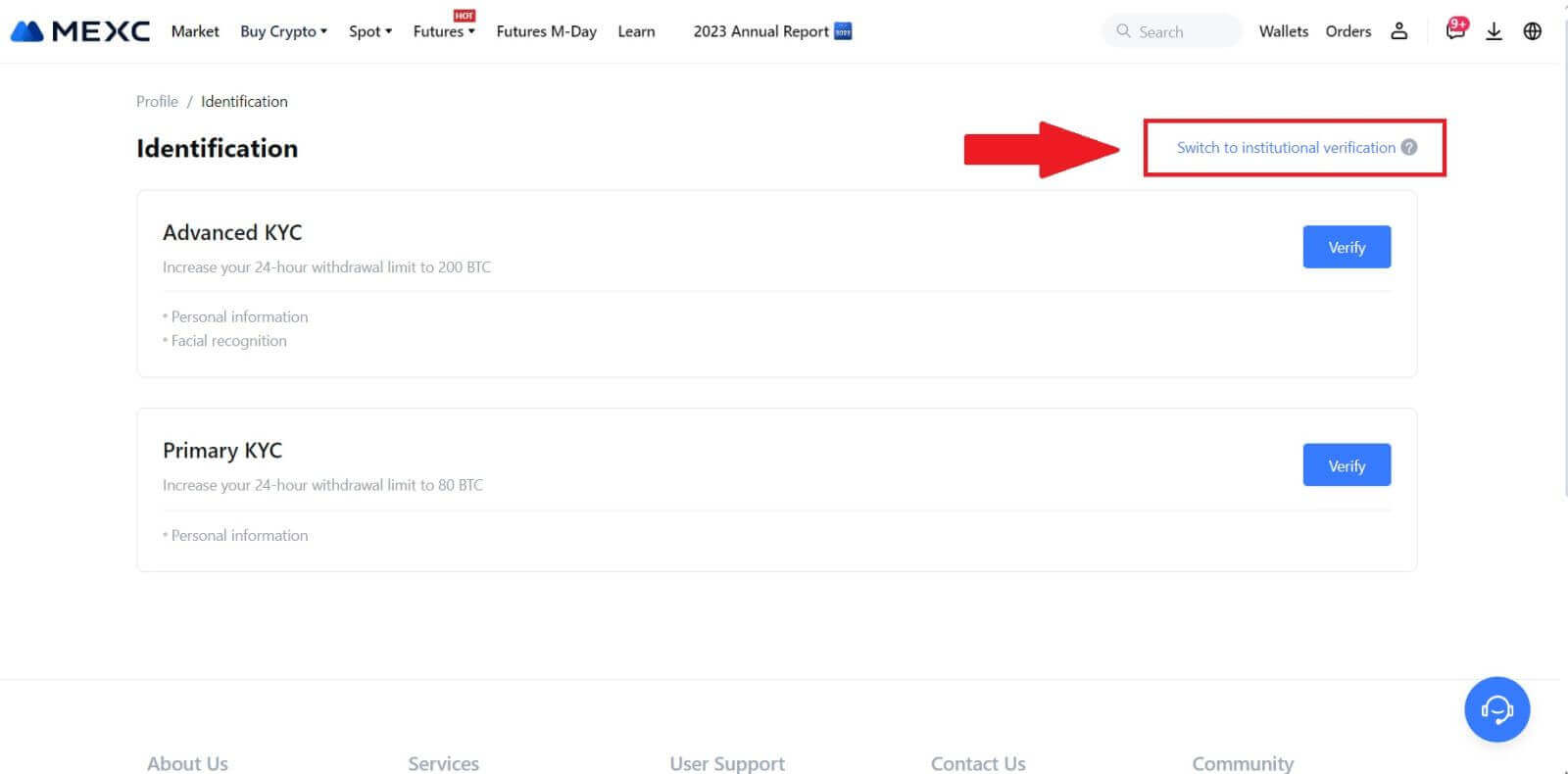Click the Profile breadcrumb link
Viewport: 1568px width, 774px height.
tap(157, 101)
